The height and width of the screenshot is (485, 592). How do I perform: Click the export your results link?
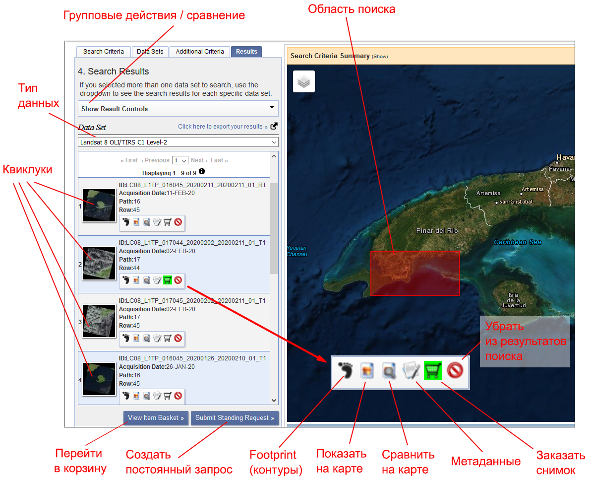pyautogui.click(x=222, y=127)
